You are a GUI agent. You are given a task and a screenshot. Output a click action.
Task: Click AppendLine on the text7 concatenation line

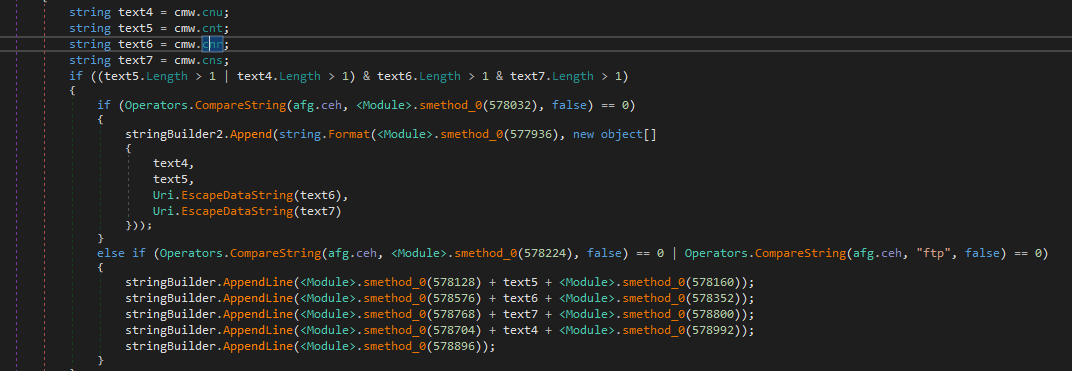click(x=258, y=314)
